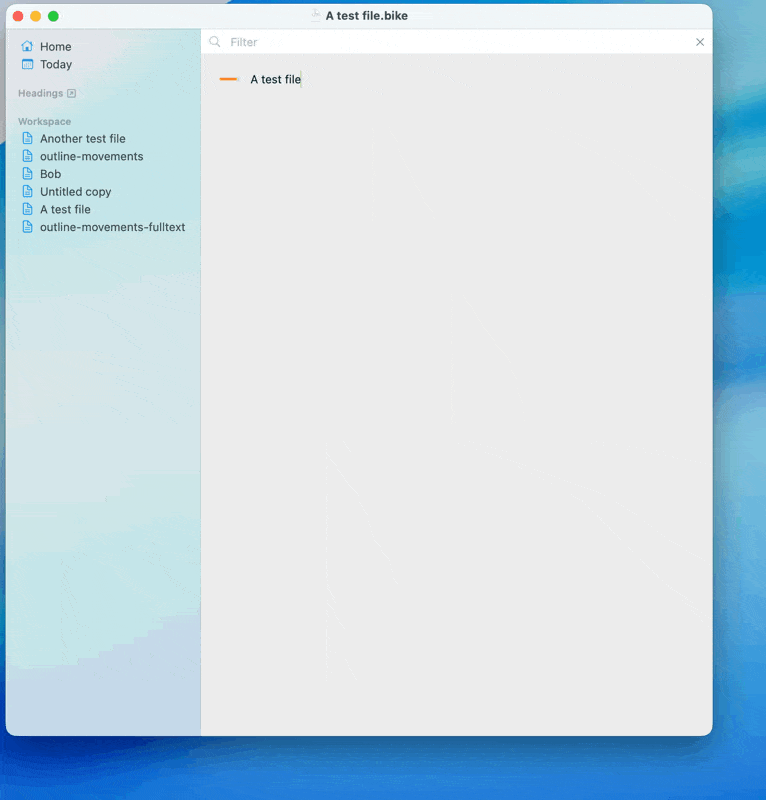Image resolution: width=766 pixels, height=800 pixels.
Task: Open the outline-movements file
Action: pyautogui.click(x=91, y=157)
